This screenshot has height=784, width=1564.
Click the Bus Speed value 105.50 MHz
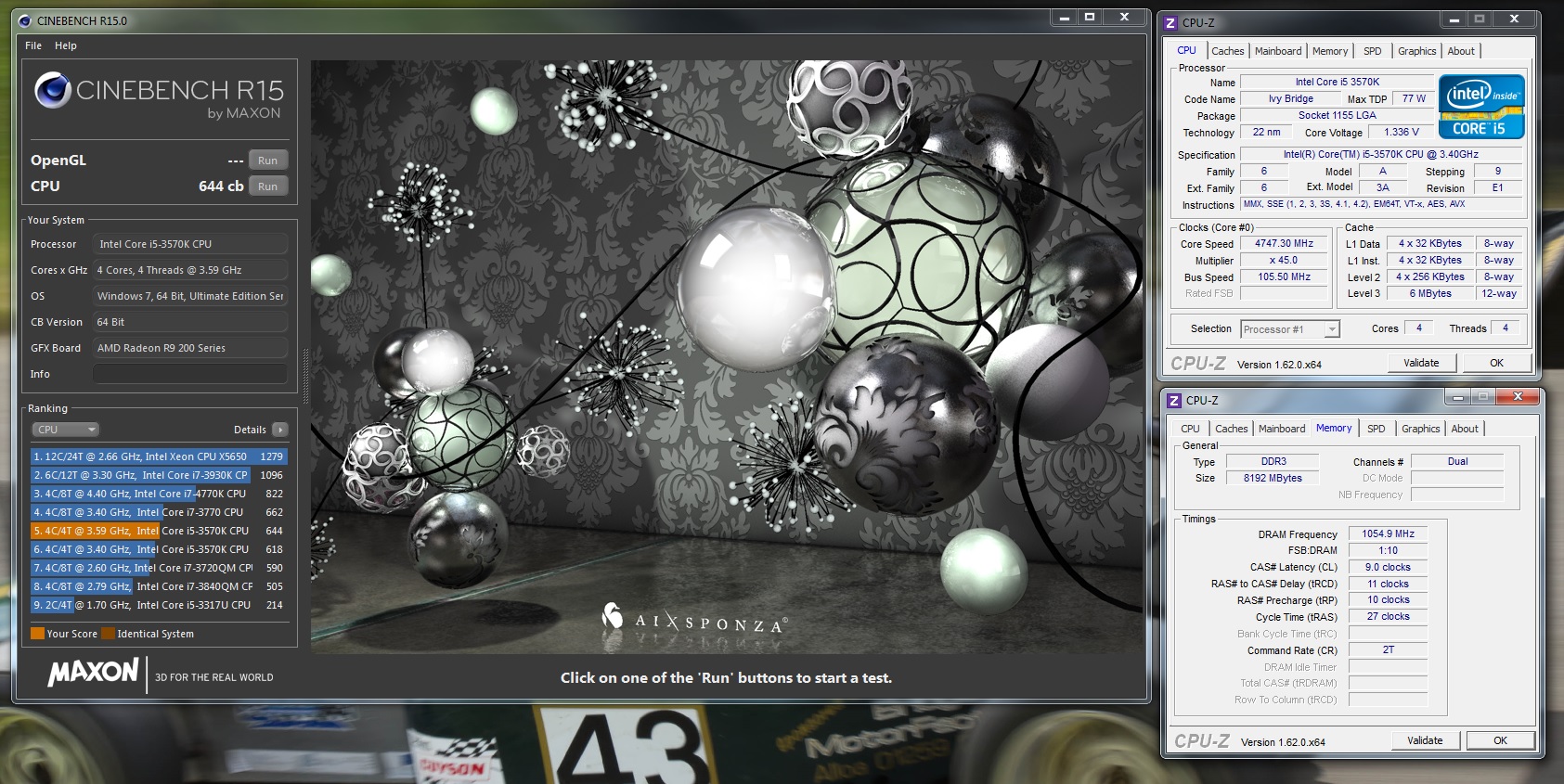coord(1284,277)
